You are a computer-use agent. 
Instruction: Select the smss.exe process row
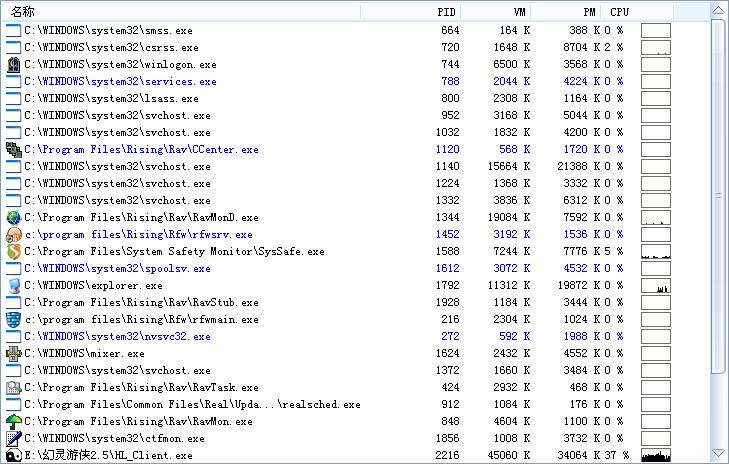(x=338, y=30)
